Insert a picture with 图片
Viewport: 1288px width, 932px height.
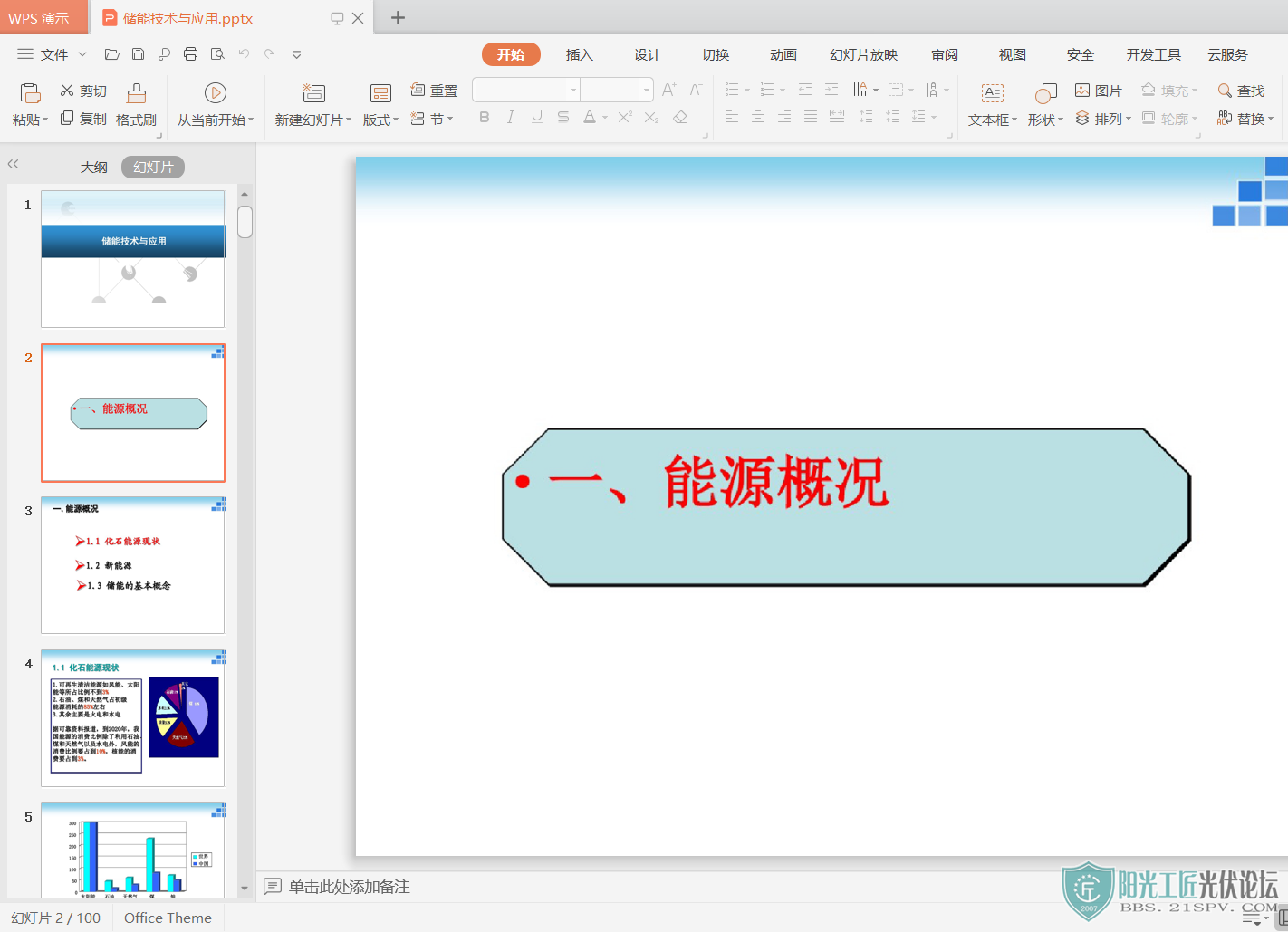(x=1099, y=91)
